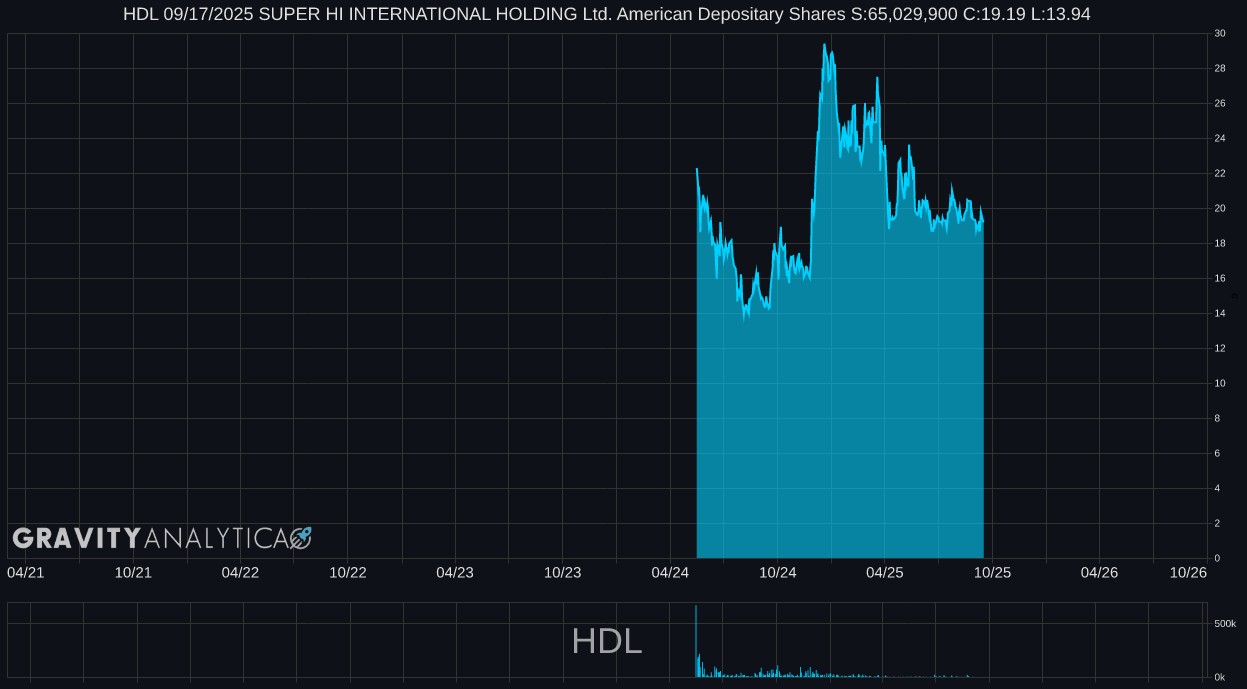1247x689 pixels.
Task: Click the 14 price axis label
Action: tap(1220, 313)
